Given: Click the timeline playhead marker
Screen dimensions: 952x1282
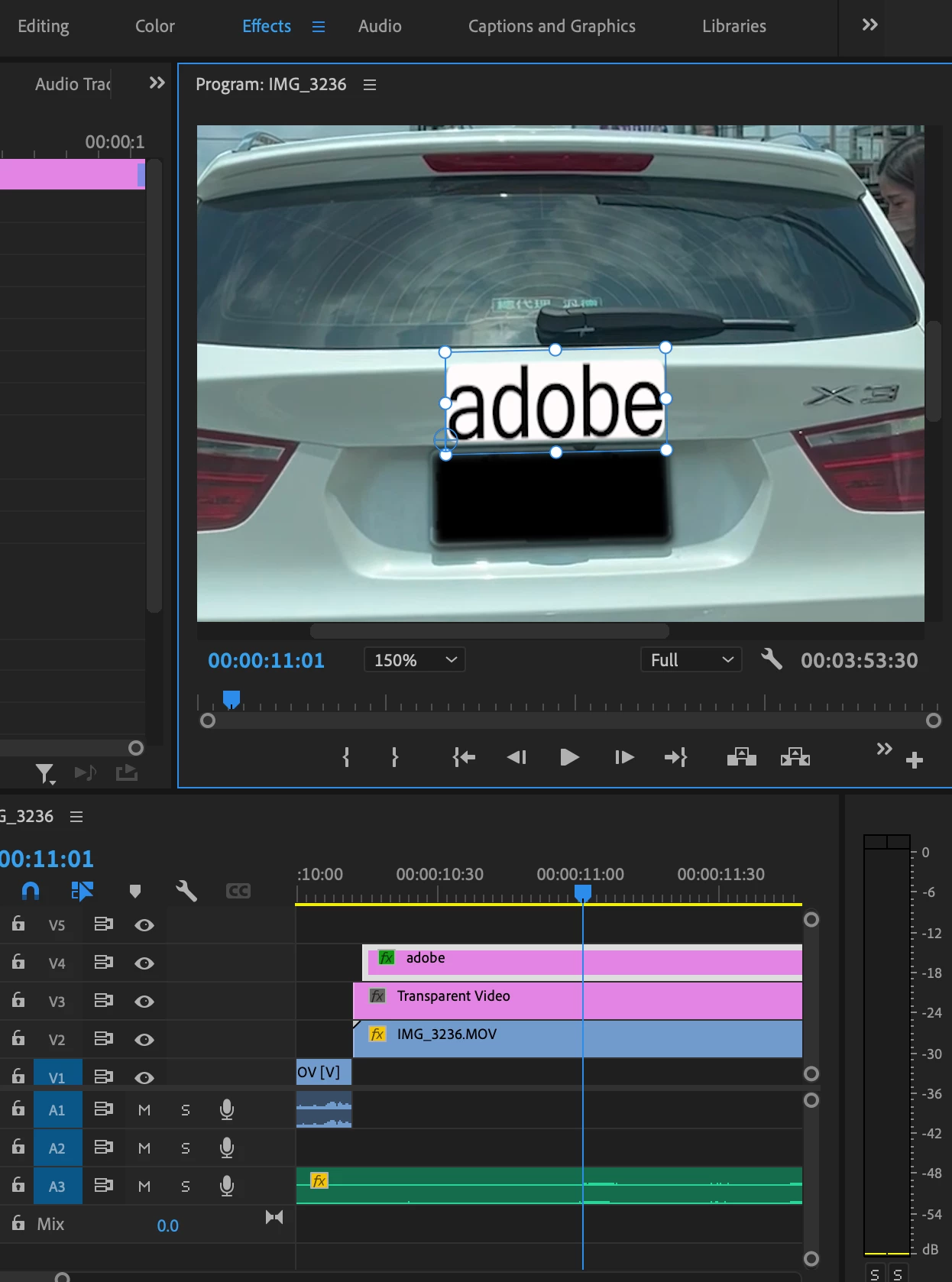Looking at the screenshot, I should tap(583, 893).
